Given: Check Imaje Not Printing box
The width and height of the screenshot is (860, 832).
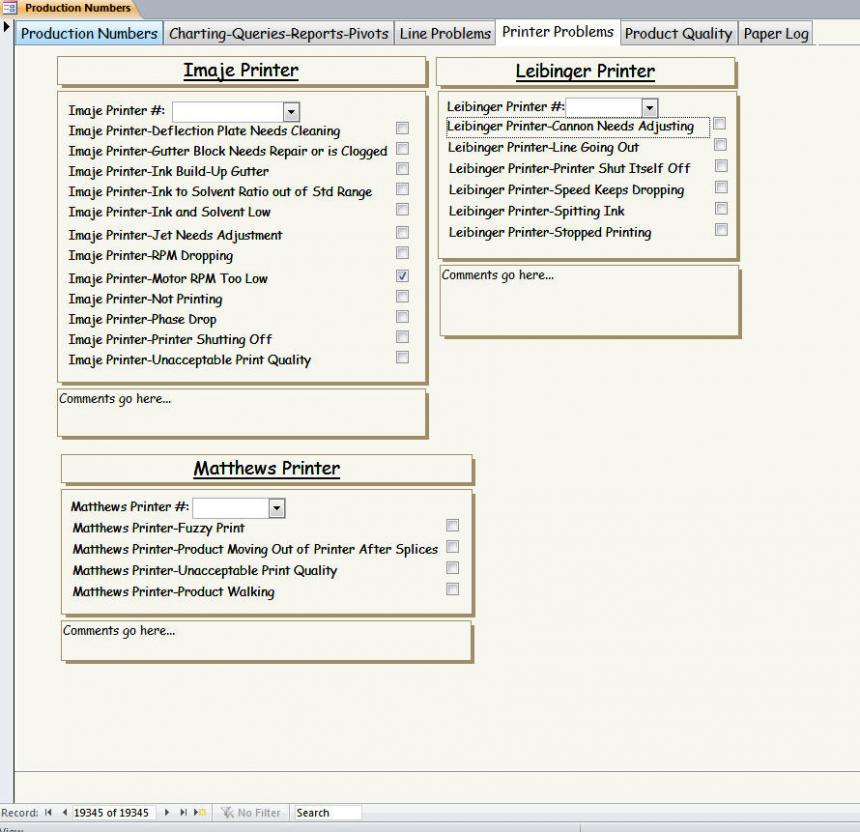Looking at the screenshot, I should [402, 296].
